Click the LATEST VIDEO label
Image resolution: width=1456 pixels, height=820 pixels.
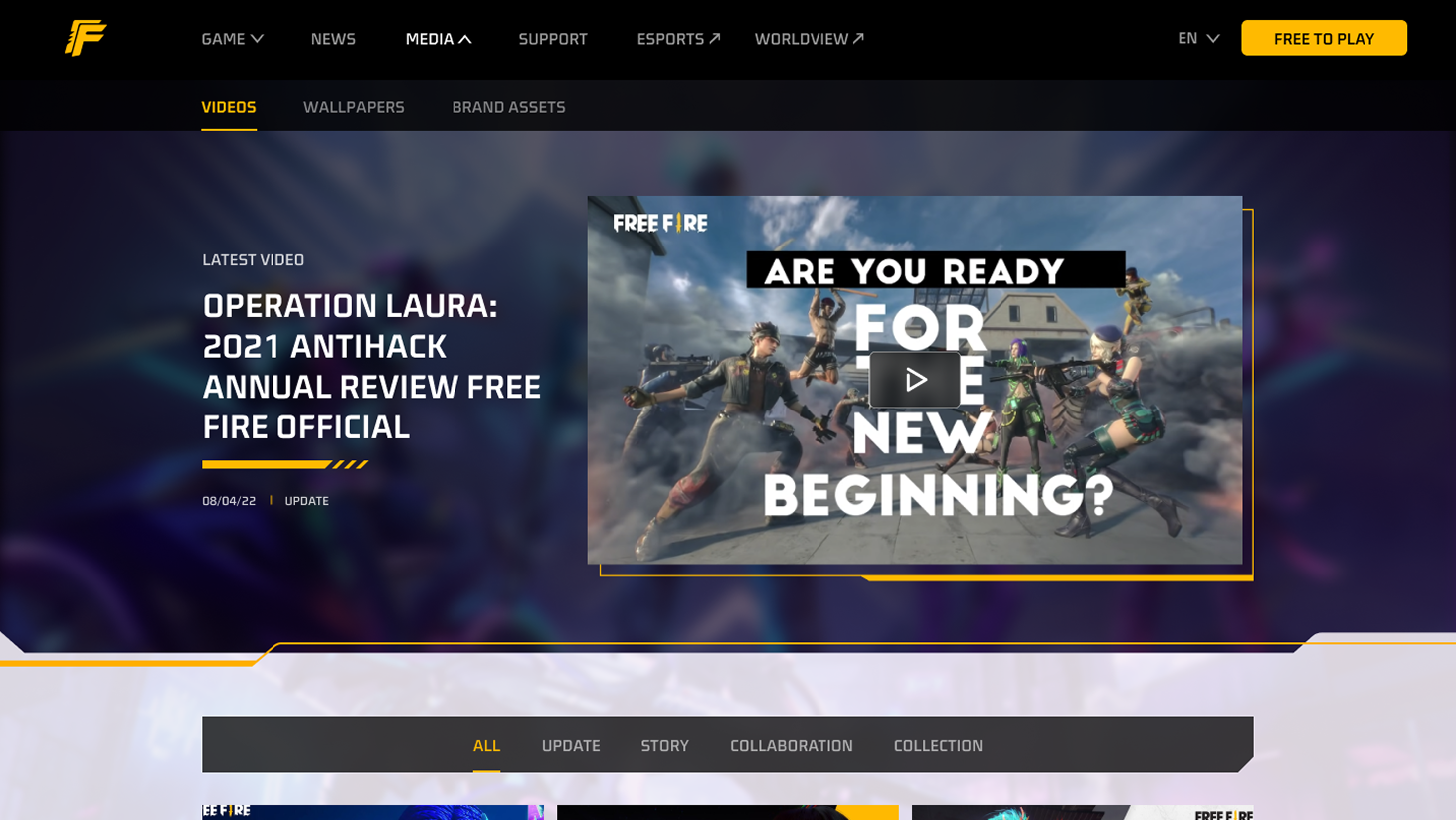coord(254,260)
